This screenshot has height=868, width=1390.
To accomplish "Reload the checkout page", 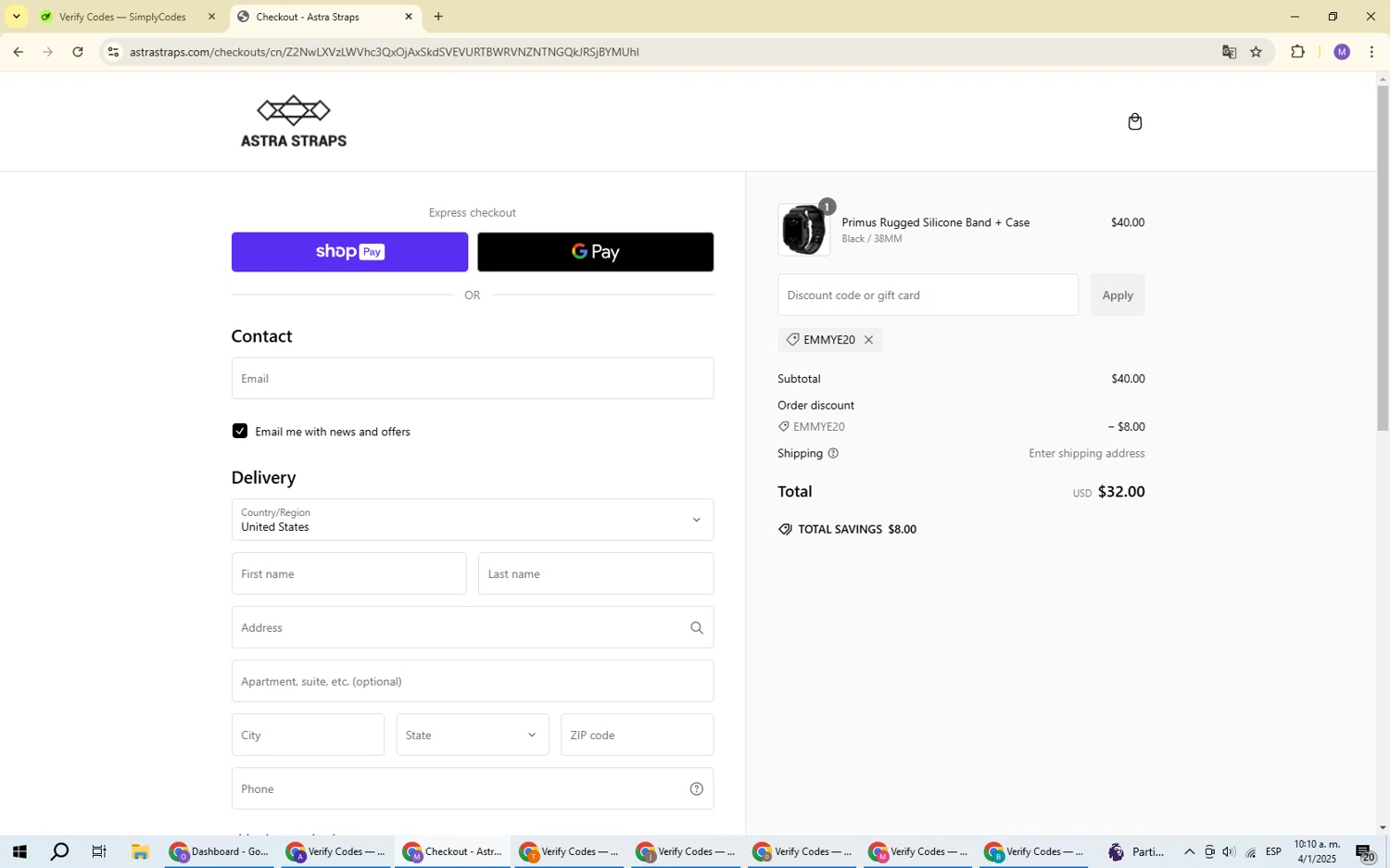I will [78, 52].
